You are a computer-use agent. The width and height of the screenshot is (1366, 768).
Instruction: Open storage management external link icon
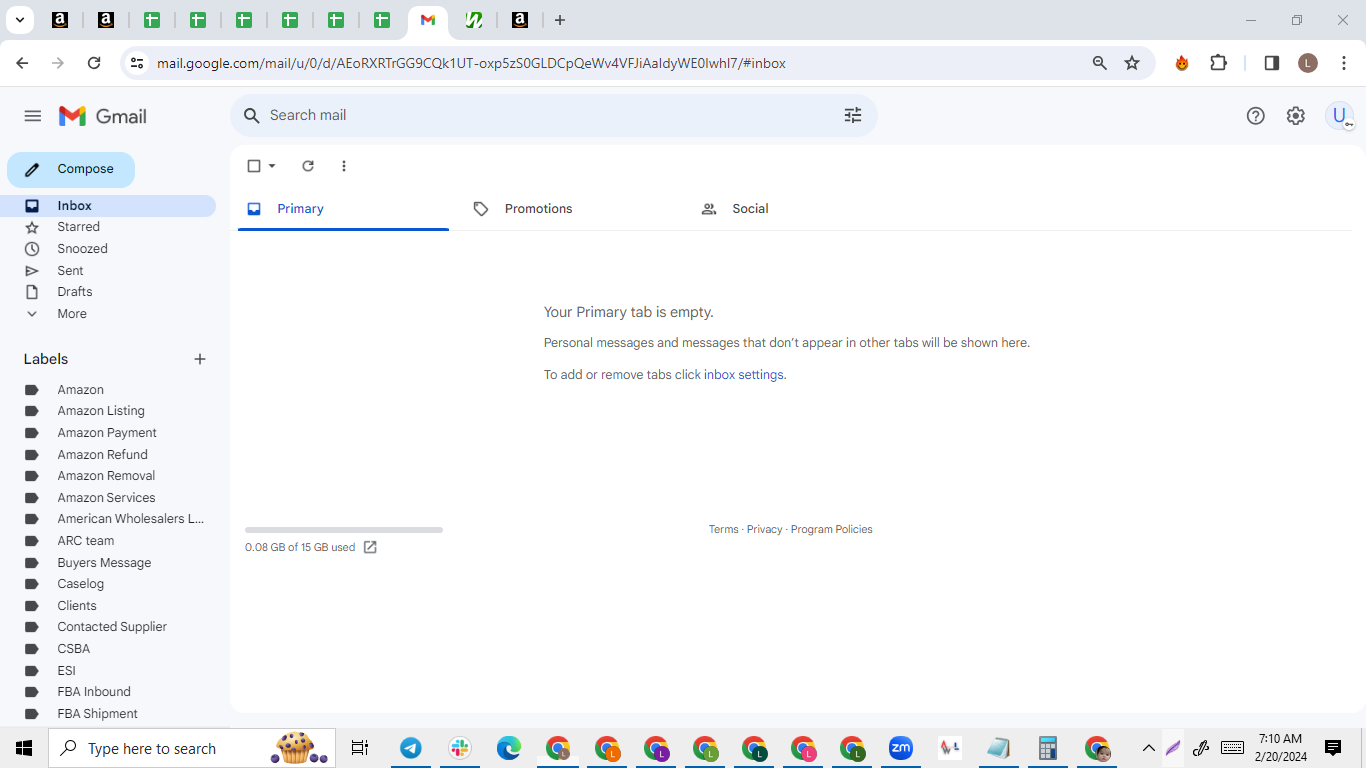pos(370,547)
